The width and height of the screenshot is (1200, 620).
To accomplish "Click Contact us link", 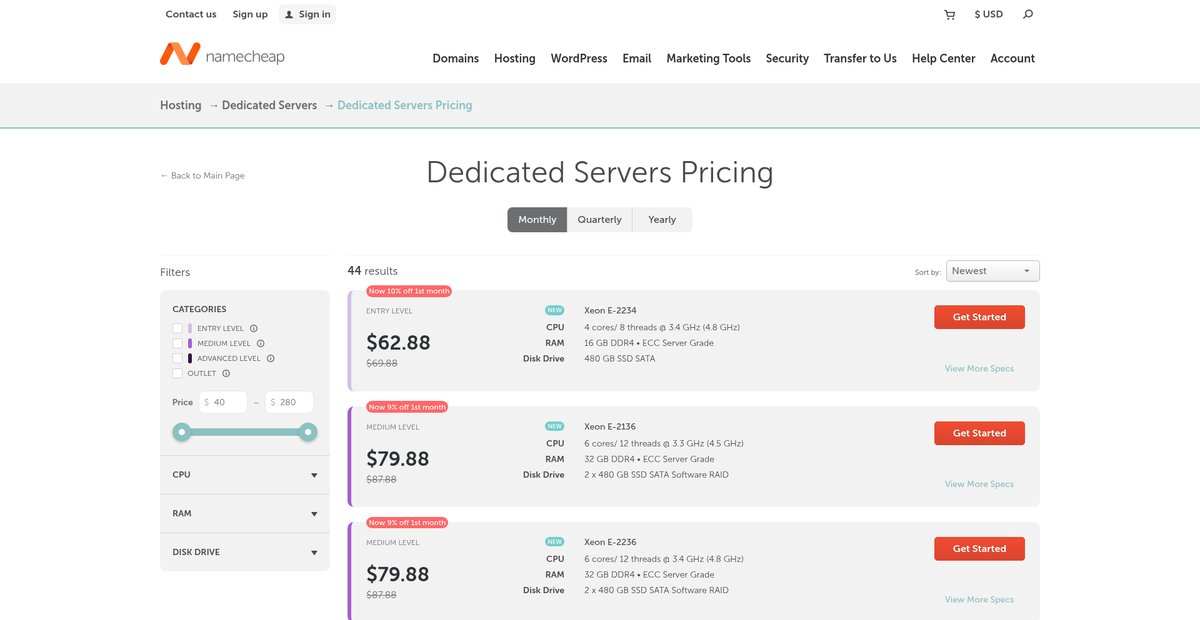I will pyautogui.click(x=191, y=14).
